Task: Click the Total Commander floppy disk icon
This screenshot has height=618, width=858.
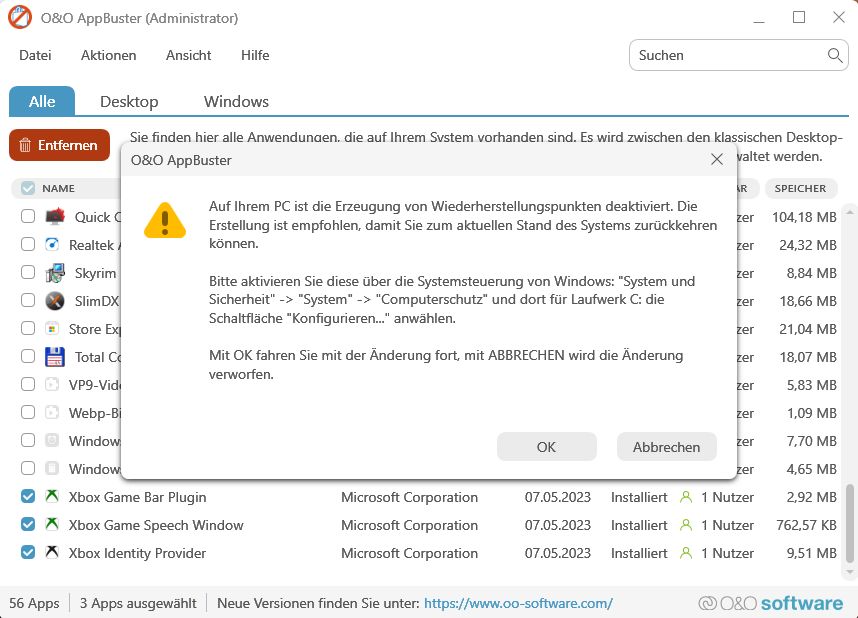Action: coord(53,357)
